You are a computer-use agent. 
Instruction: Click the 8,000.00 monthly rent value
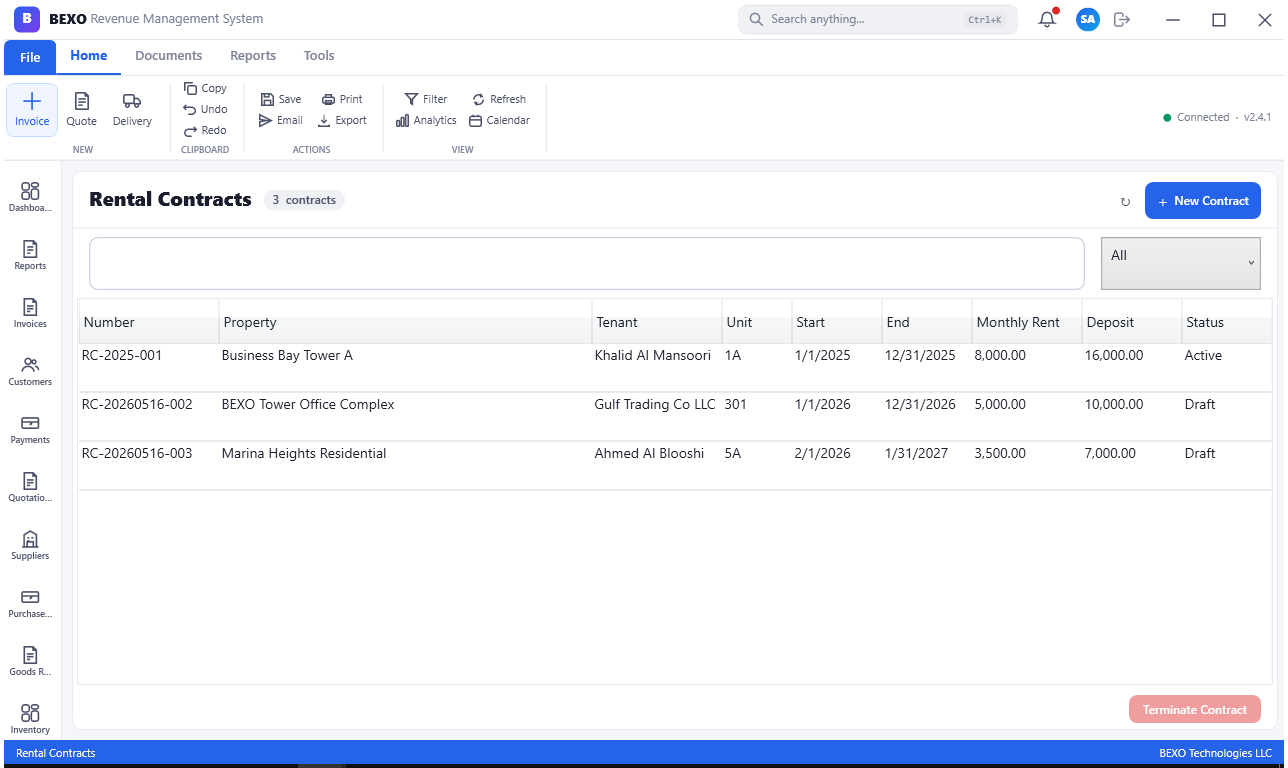pos(1000,355)
